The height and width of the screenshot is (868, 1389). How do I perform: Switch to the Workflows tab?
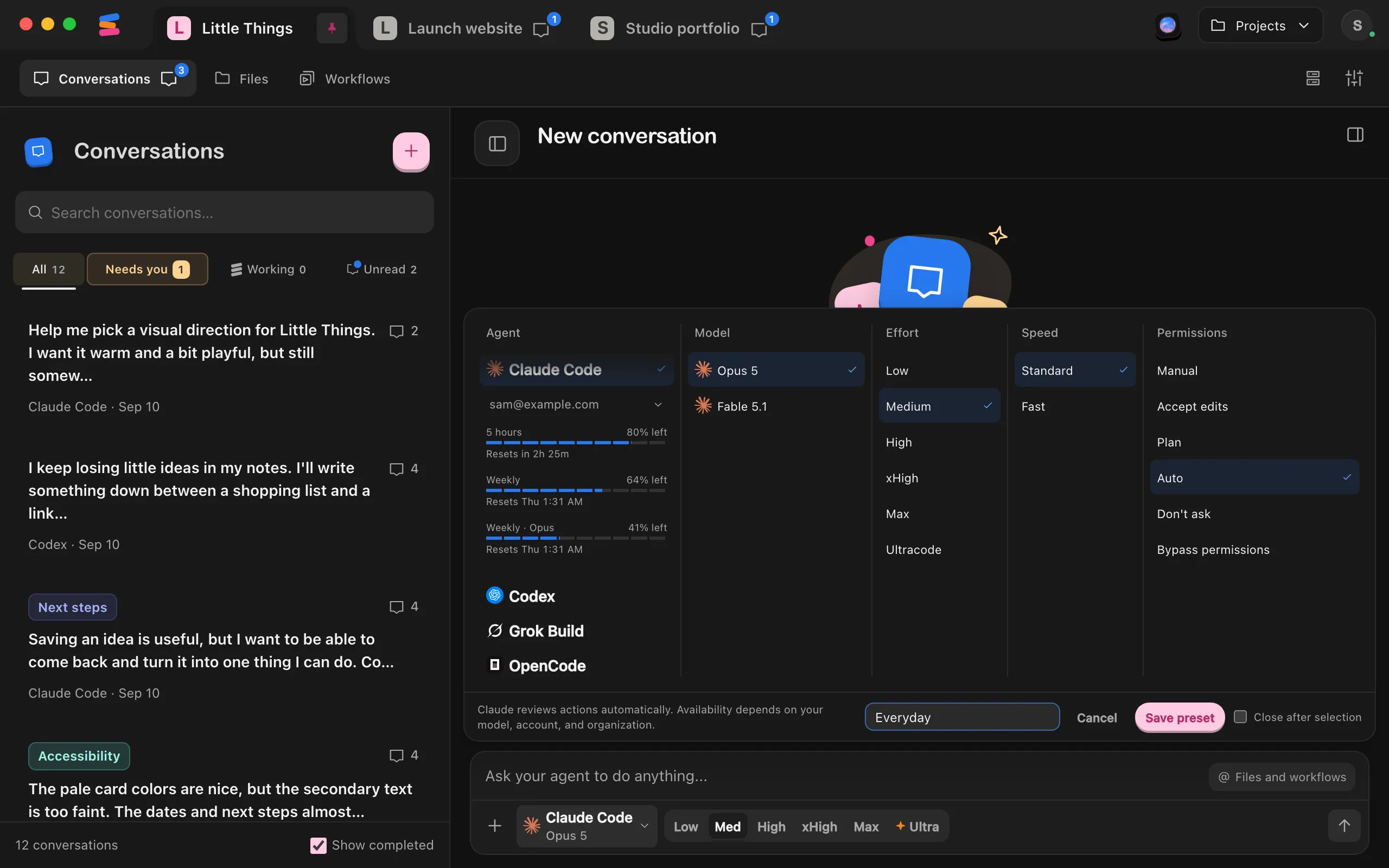point(345,79)
